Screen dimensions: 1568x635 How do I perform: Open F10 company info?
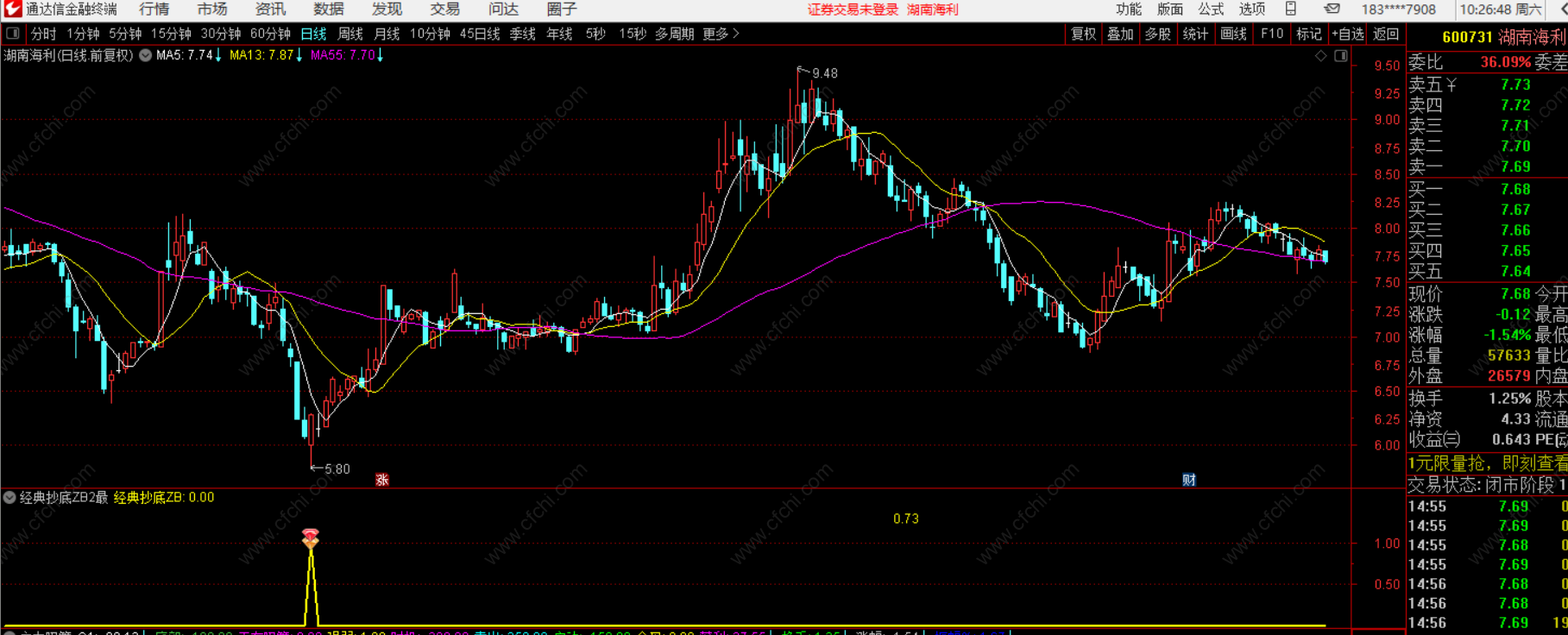(1272, 34)
